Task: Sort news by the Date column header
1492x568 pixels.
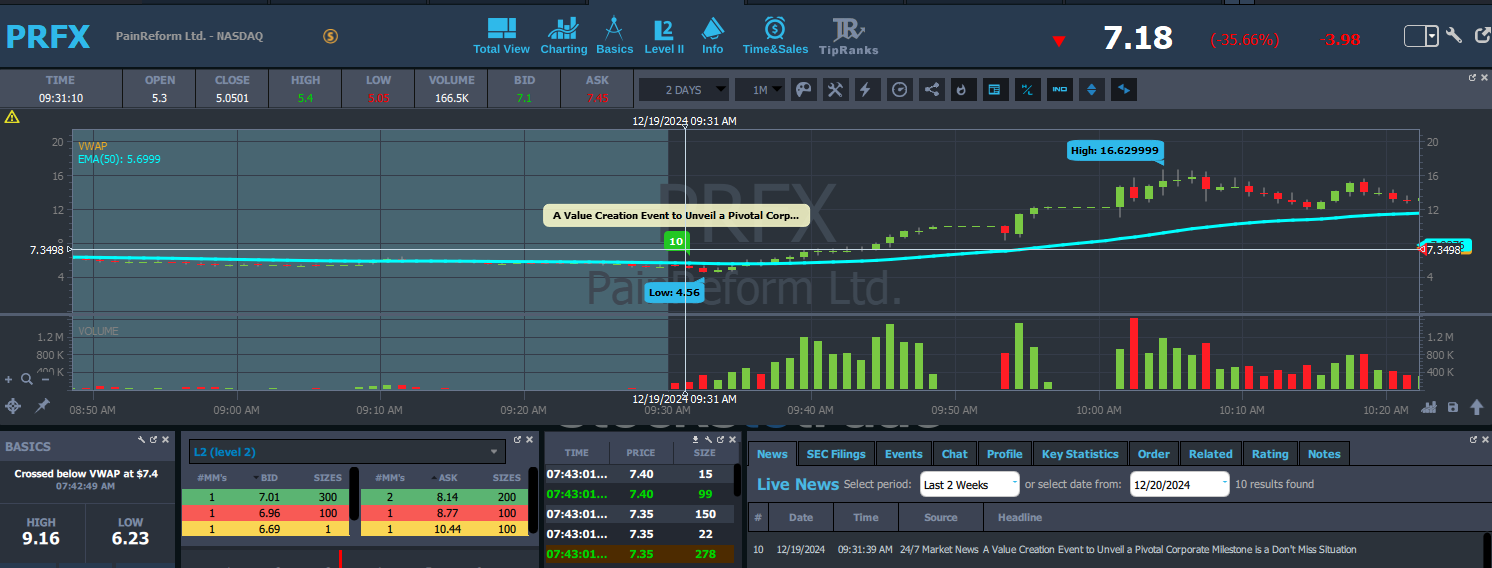Action: [801, 517]
